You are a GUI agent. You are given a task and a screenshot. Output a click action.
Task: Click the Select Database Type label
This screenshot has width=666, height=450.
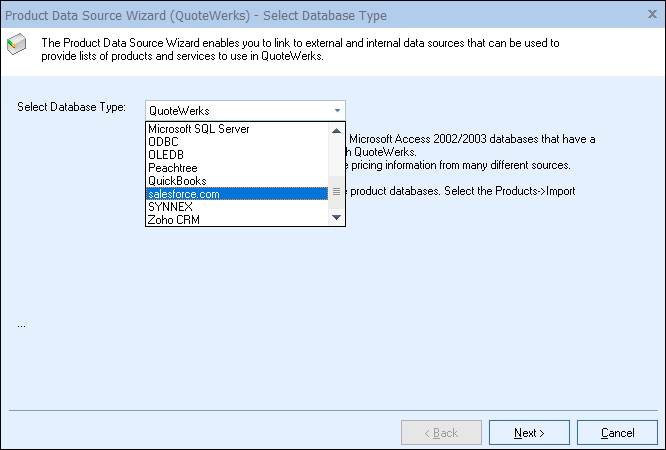click(x=71, y=107)
